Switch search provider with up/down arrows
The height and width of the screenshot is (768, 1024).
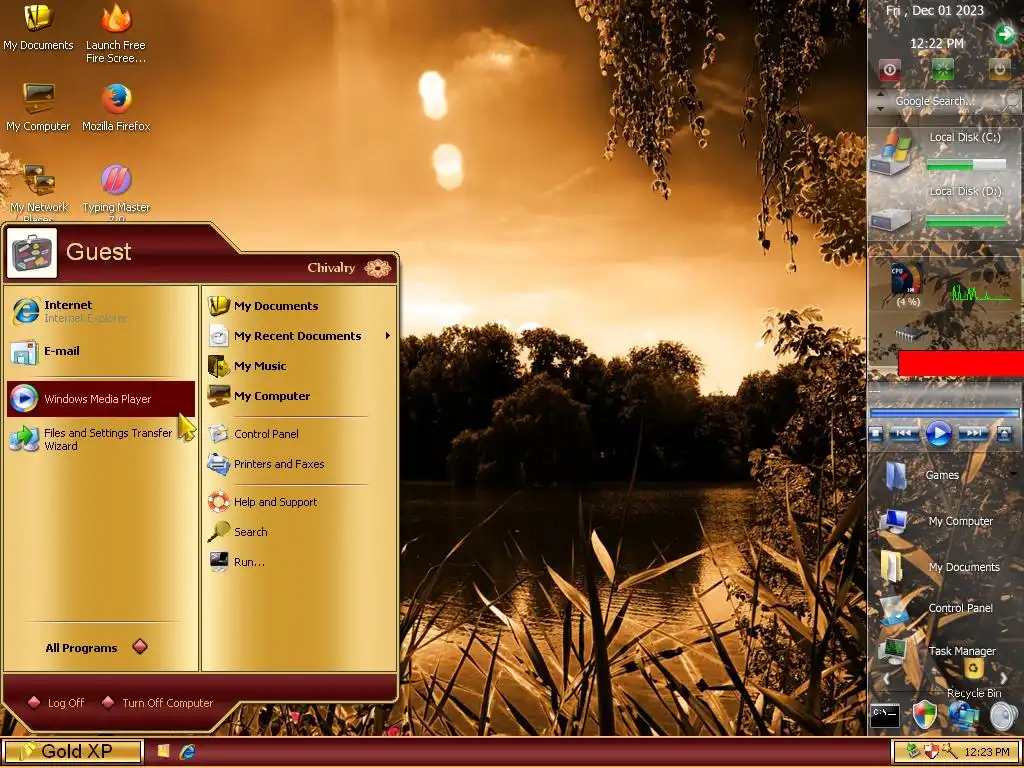(880, 101)
